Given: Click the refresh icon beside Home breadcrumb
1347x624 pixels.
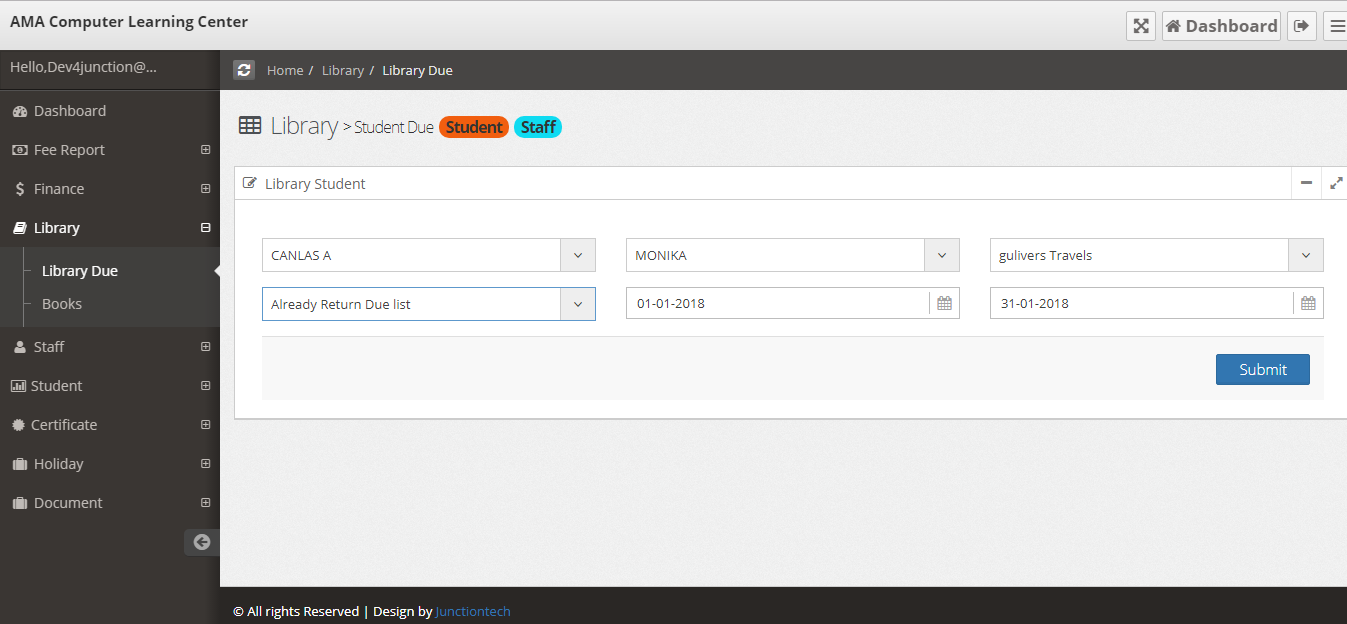Looking at the screenshot, I should (x=244, y=70).
